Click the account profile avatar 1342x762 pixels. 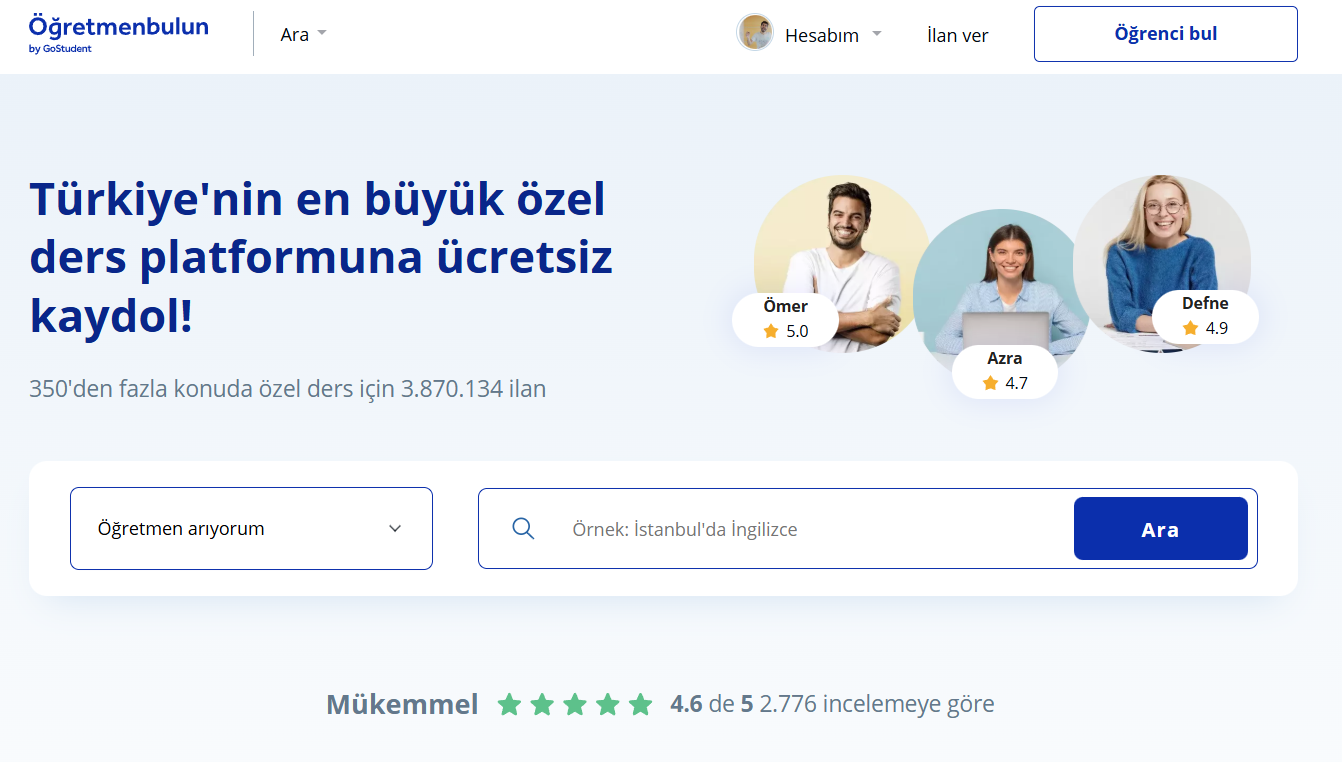tap(755, 33)
